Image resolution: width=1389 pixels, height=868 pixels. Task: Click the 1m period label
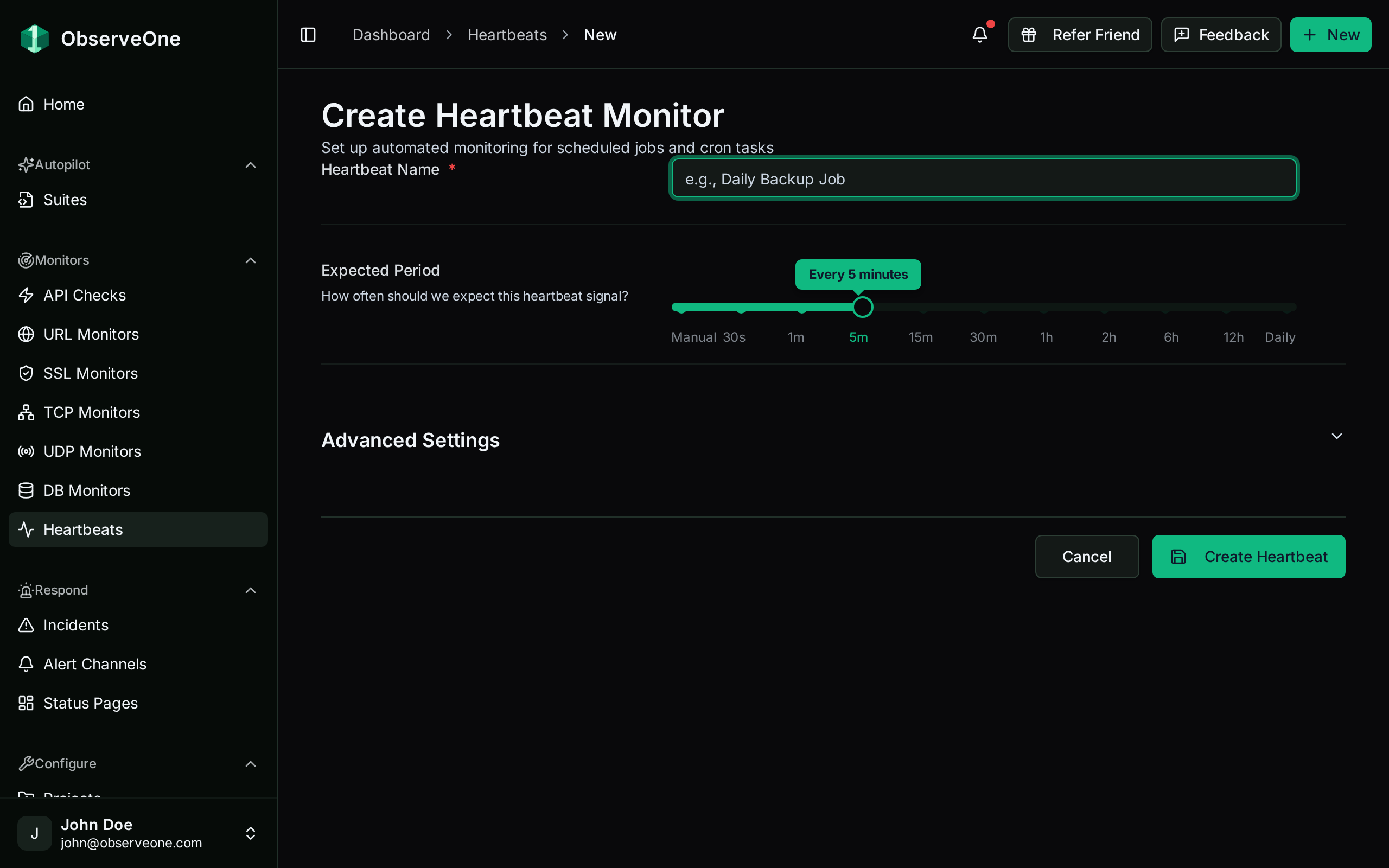pos(795,337)
